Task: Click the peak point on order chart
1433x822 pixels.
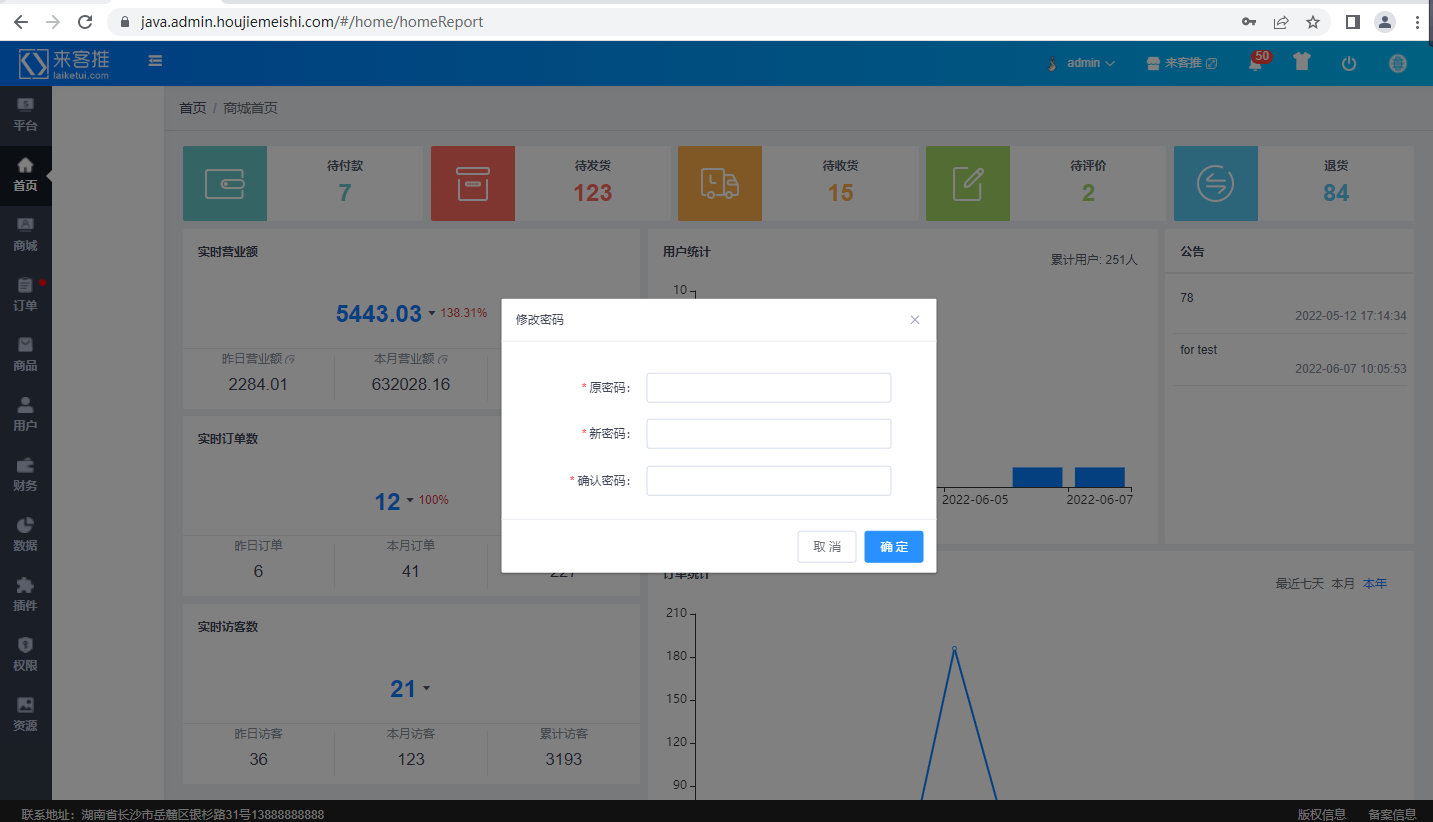Action: pyautogui.click(x=954, y=648)
